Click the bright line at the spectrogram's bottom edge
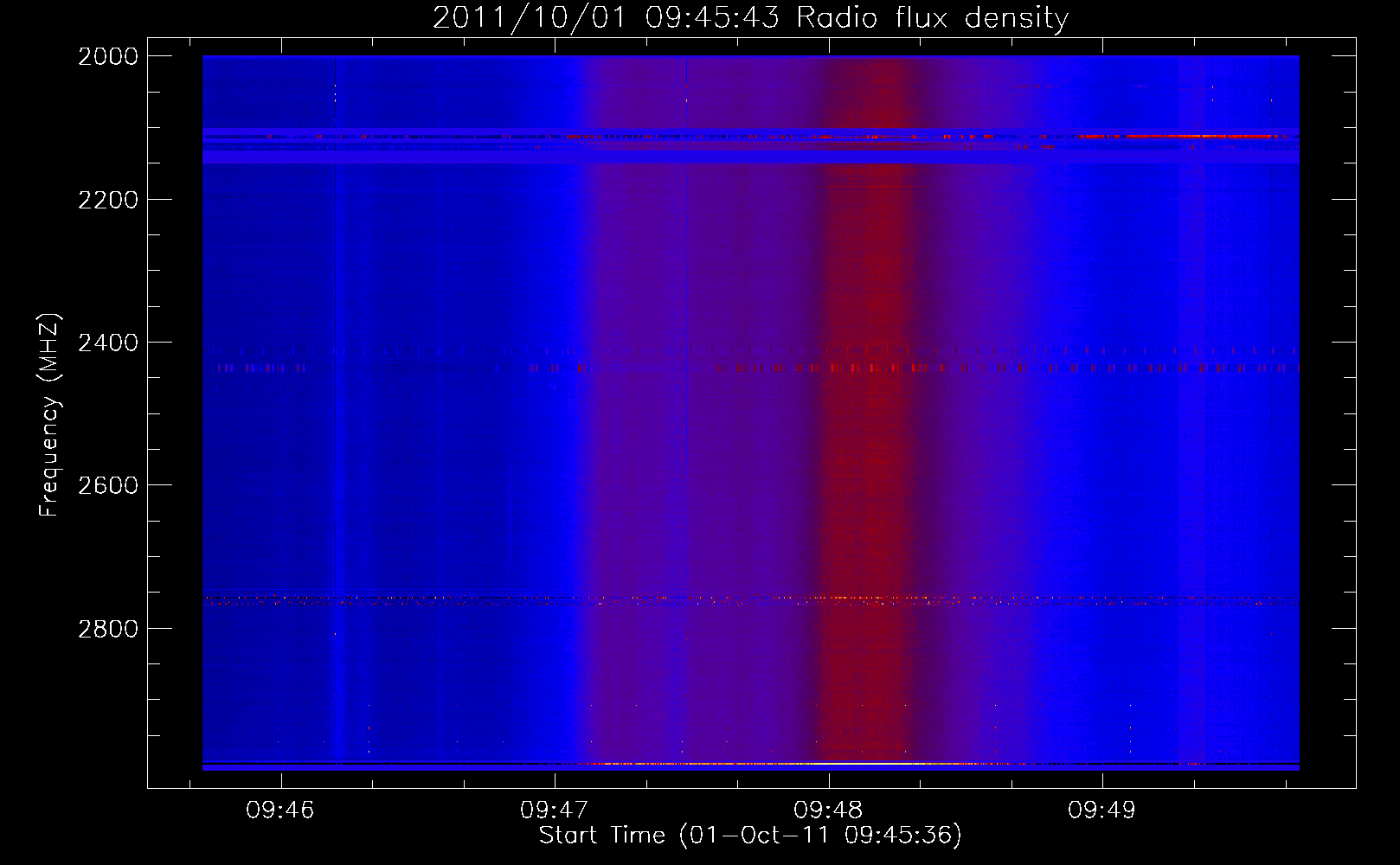The image size is (1400, 865). [751, 765]
